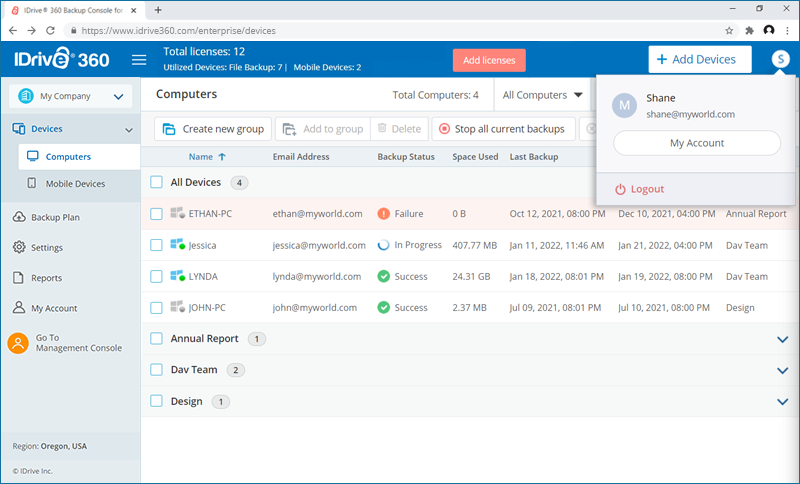Select Computers in the sidebar
Viewport: 800px width, 484px height.
[79, 157]
